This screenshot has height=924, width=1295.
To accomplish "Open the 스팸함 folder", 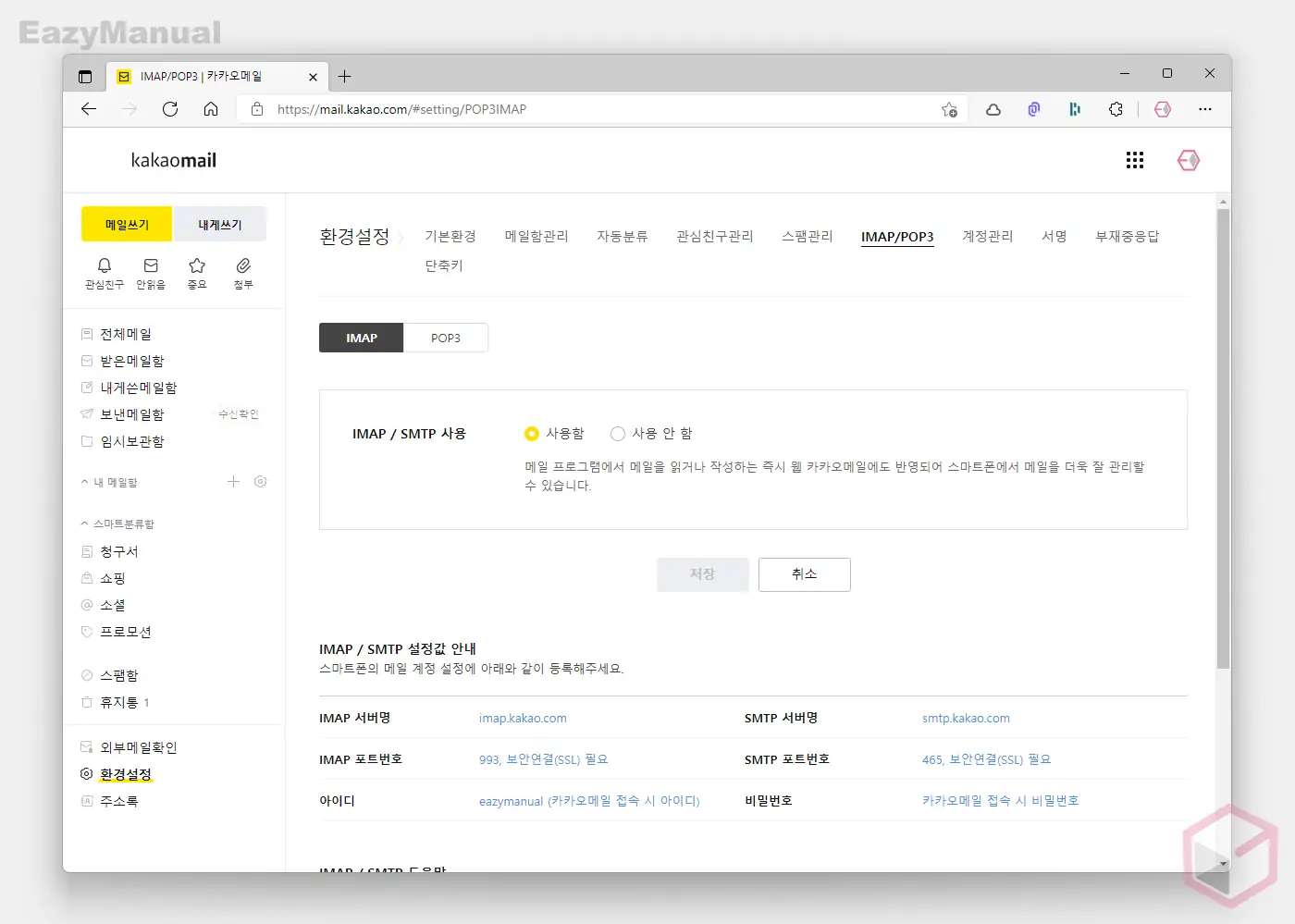I will coord(119,676).
